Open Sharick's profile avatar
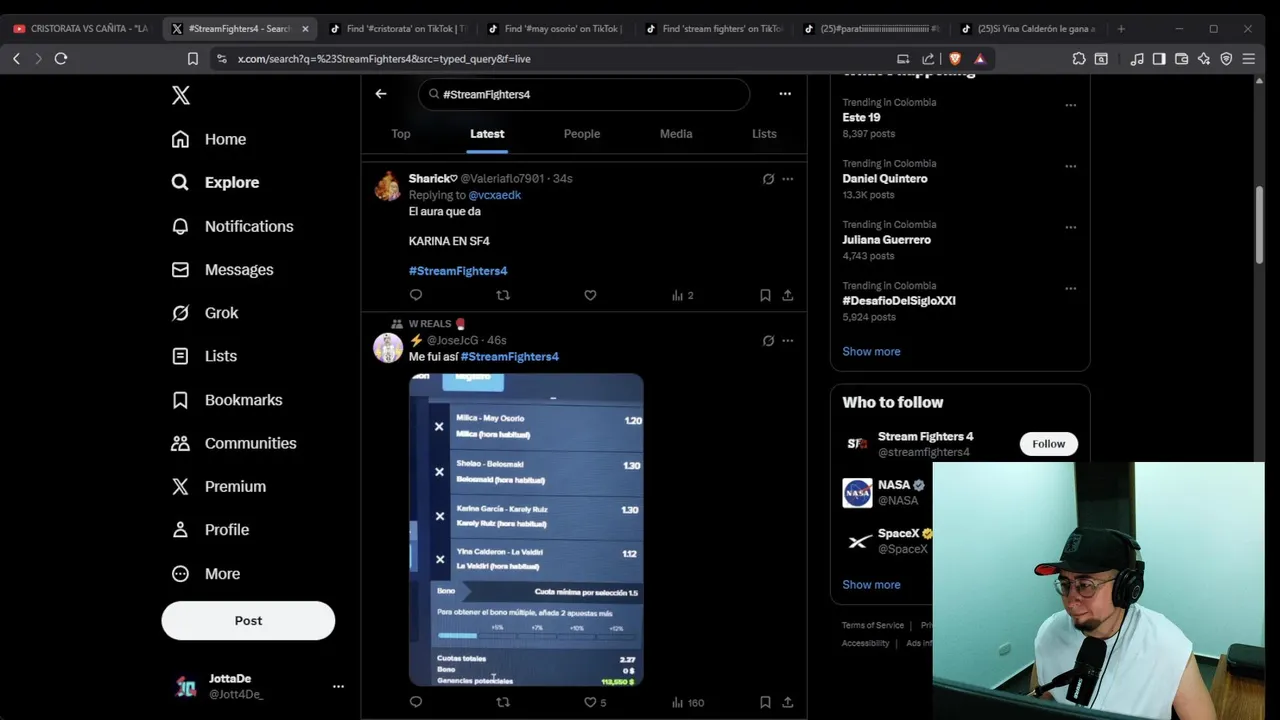The width and height of the screenshot is (1280, 720). click(x=388, y=186)
